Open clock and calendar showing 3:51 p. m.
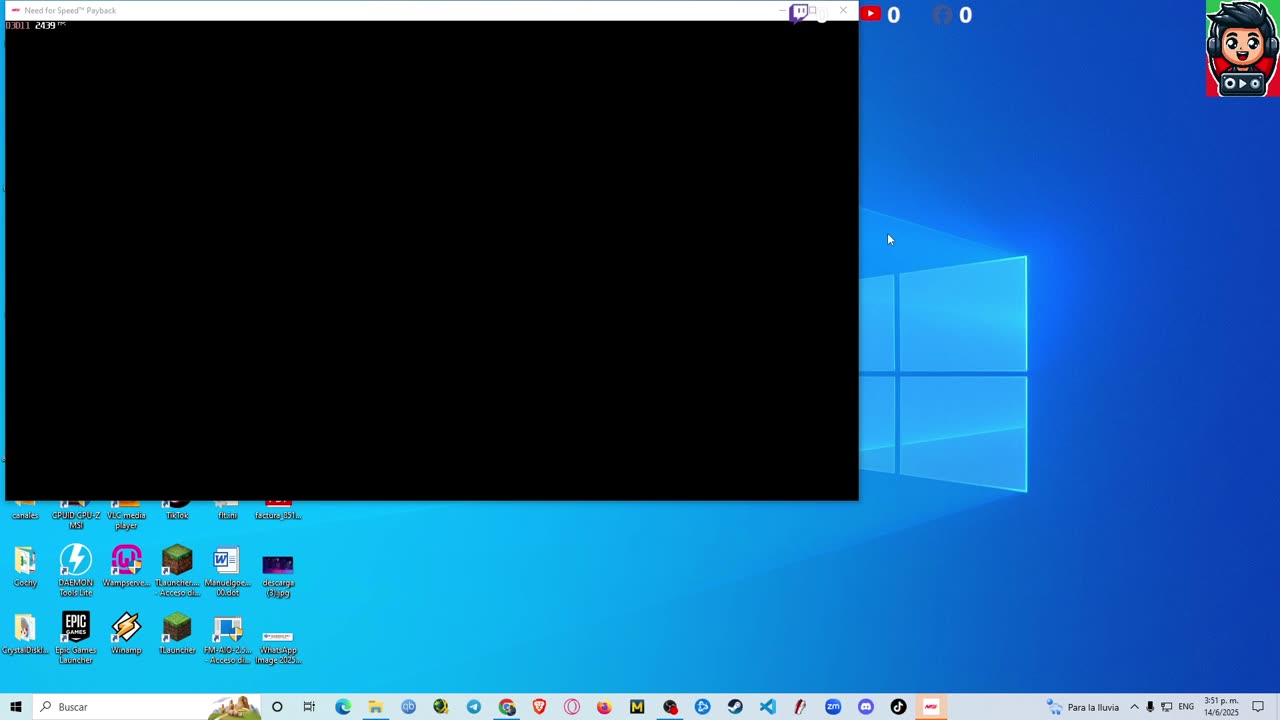Screen dimensions: 1280x720 [1221, 707]
